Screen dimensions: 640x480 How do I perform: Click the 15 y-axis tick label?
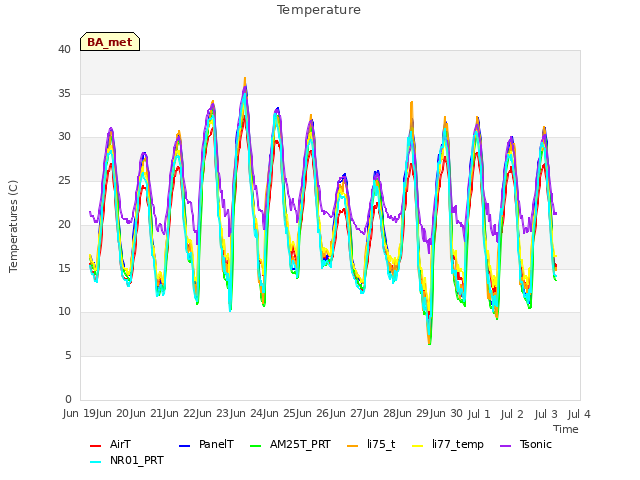pyautogui.click(x=64, y=268)
